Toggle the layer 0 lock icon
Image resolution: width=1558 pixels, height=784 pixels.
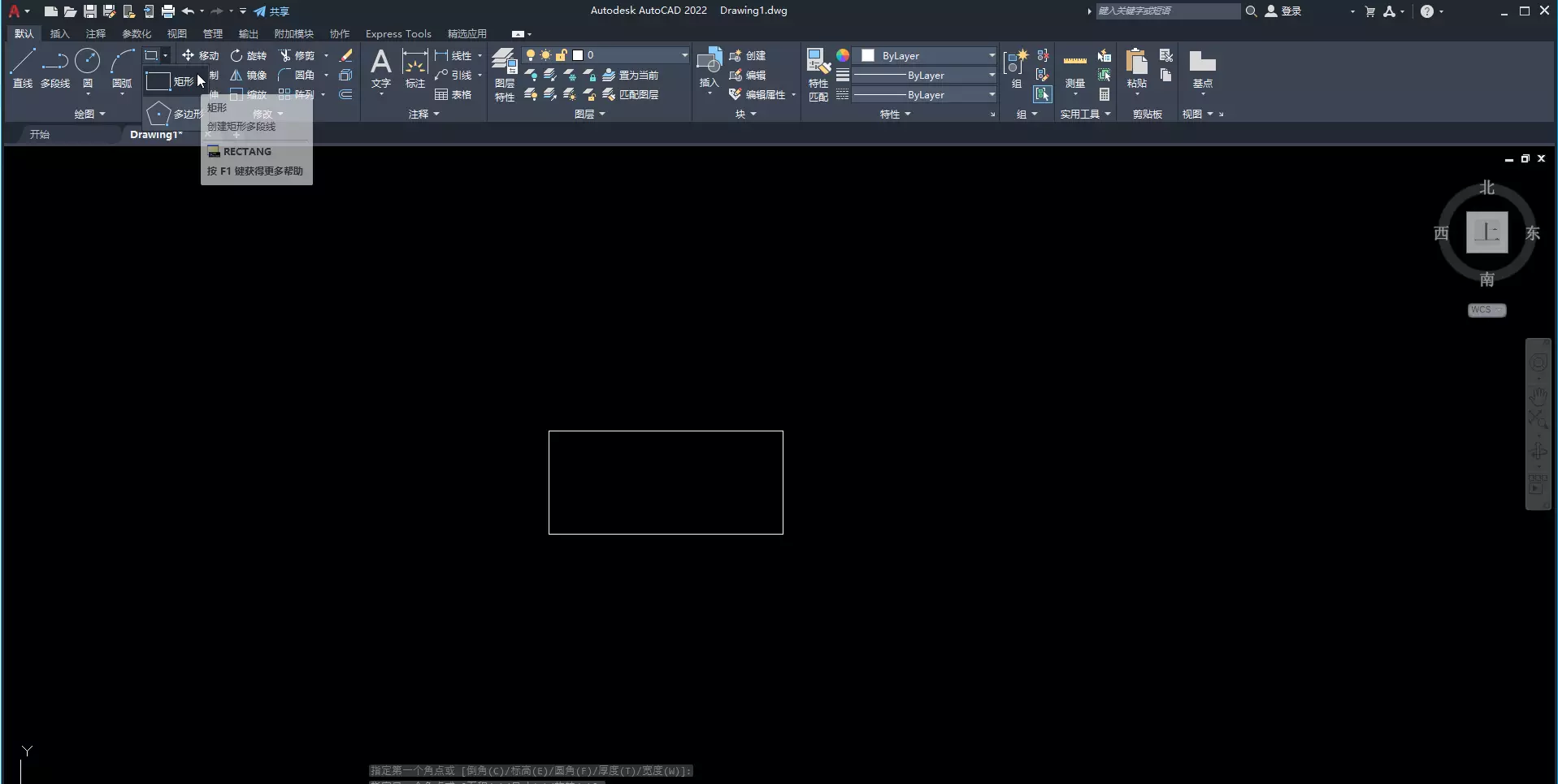(x=561, y=55)
